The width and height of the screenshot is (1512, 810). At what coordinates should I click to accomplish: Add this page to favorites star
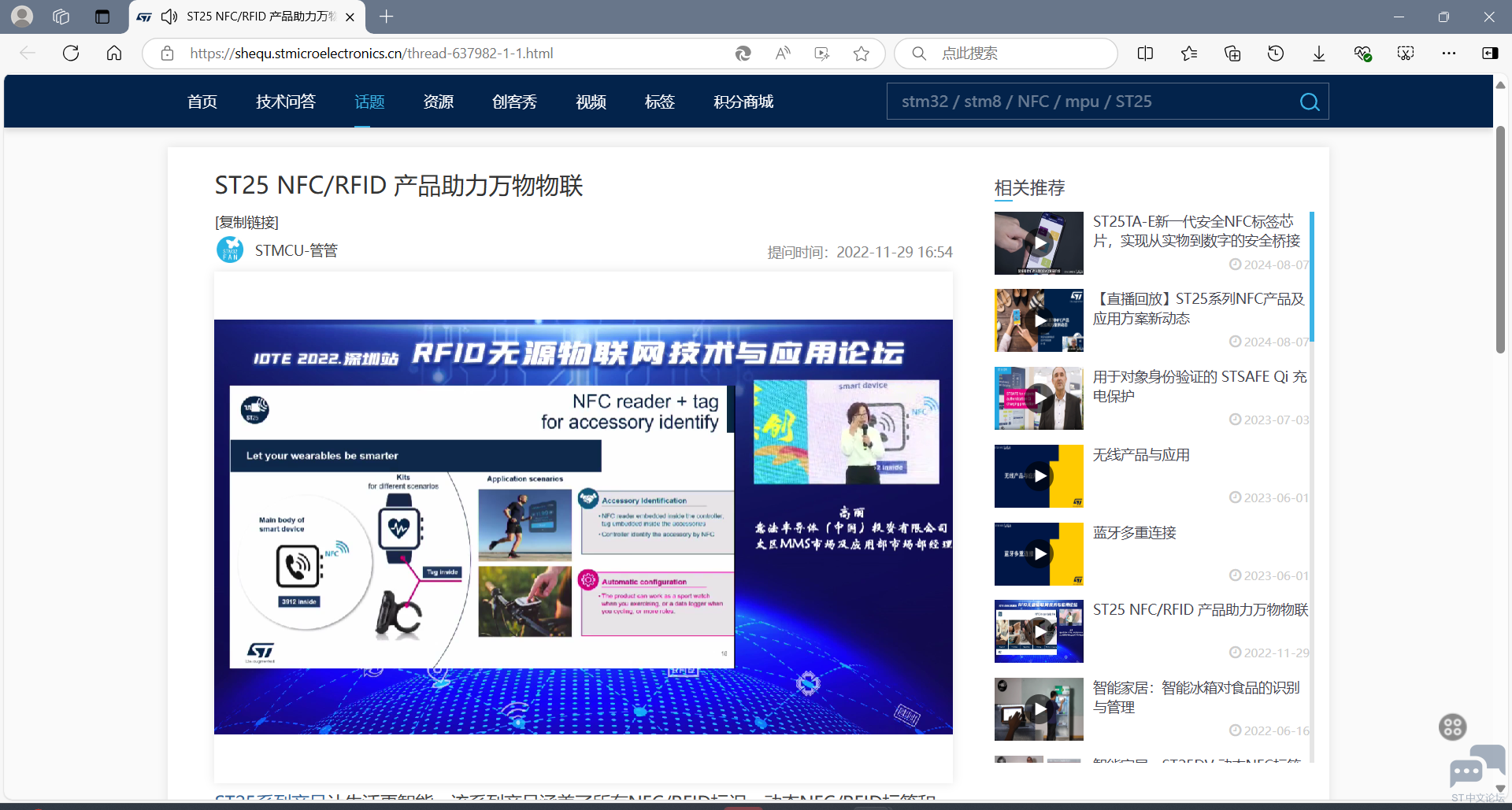(x=862, y=54)
